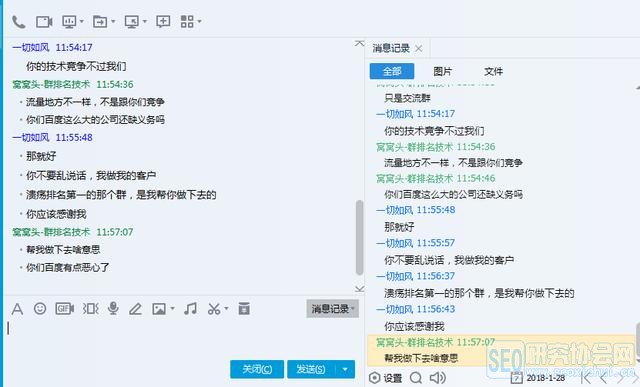
Task: Click the create discussion group plus icon
Action: [163, 21]
